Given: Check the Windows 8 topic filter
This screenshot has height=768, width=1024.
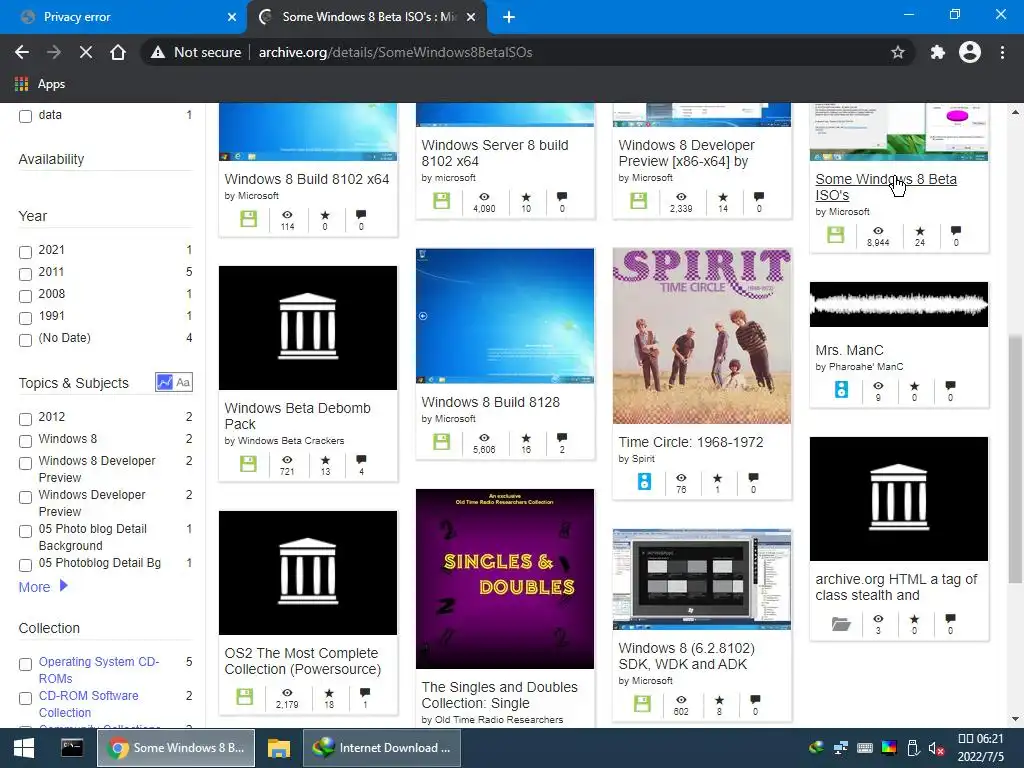Looking at the screenshot, I should coord(25,441).
